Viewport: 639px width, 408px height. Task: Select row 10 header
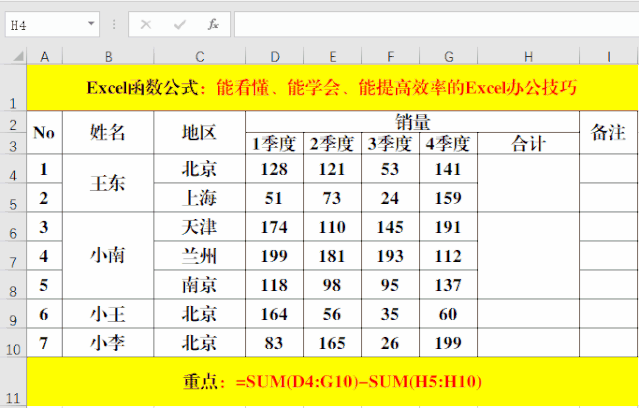(x=13, y=343)
